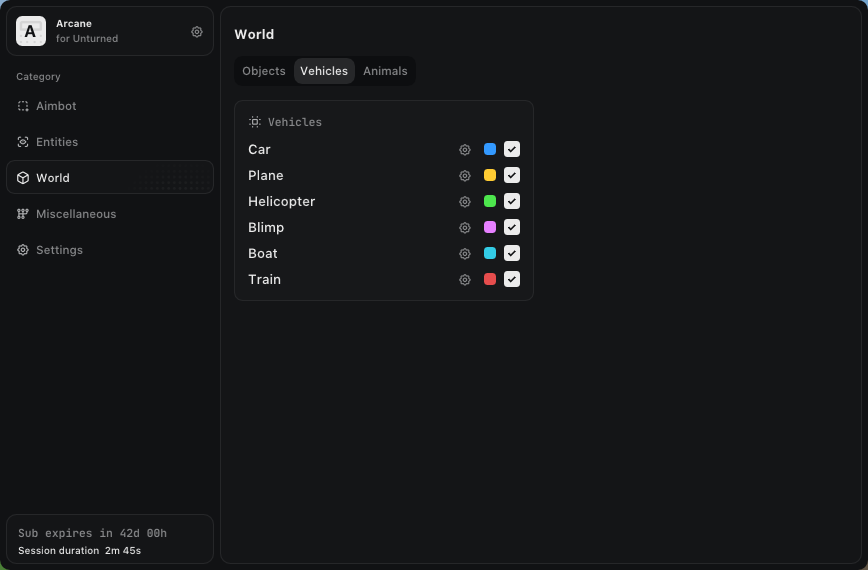The height and width of the screenshot is (570, 868).
Task: Open settings gear for Helicopter row
Action: pyautogui.click(x=465, y=202)
